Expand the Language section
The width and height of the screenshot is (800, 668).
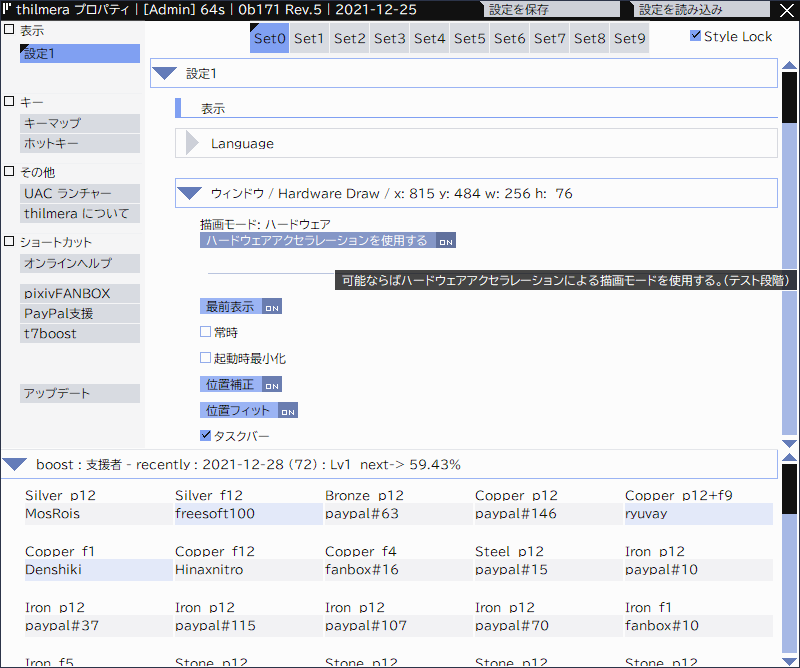(192, 143)
